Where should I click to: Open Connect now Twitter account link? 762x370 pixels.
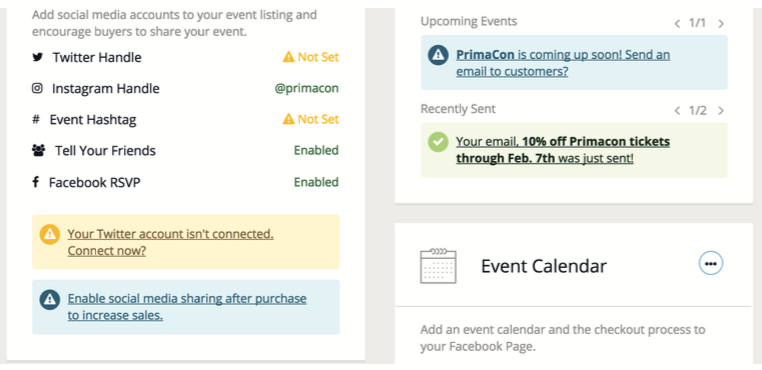(x=171, y=242)
